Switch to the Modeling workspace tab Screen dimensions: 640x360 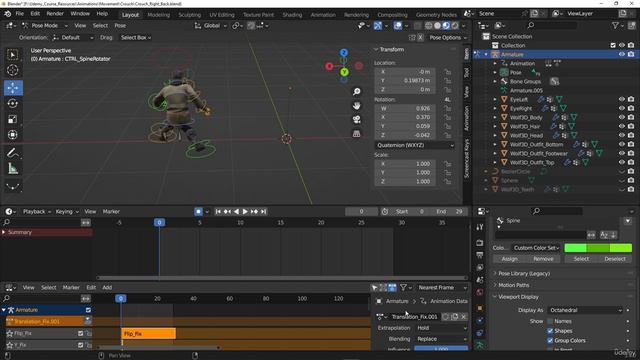(158, 15)
